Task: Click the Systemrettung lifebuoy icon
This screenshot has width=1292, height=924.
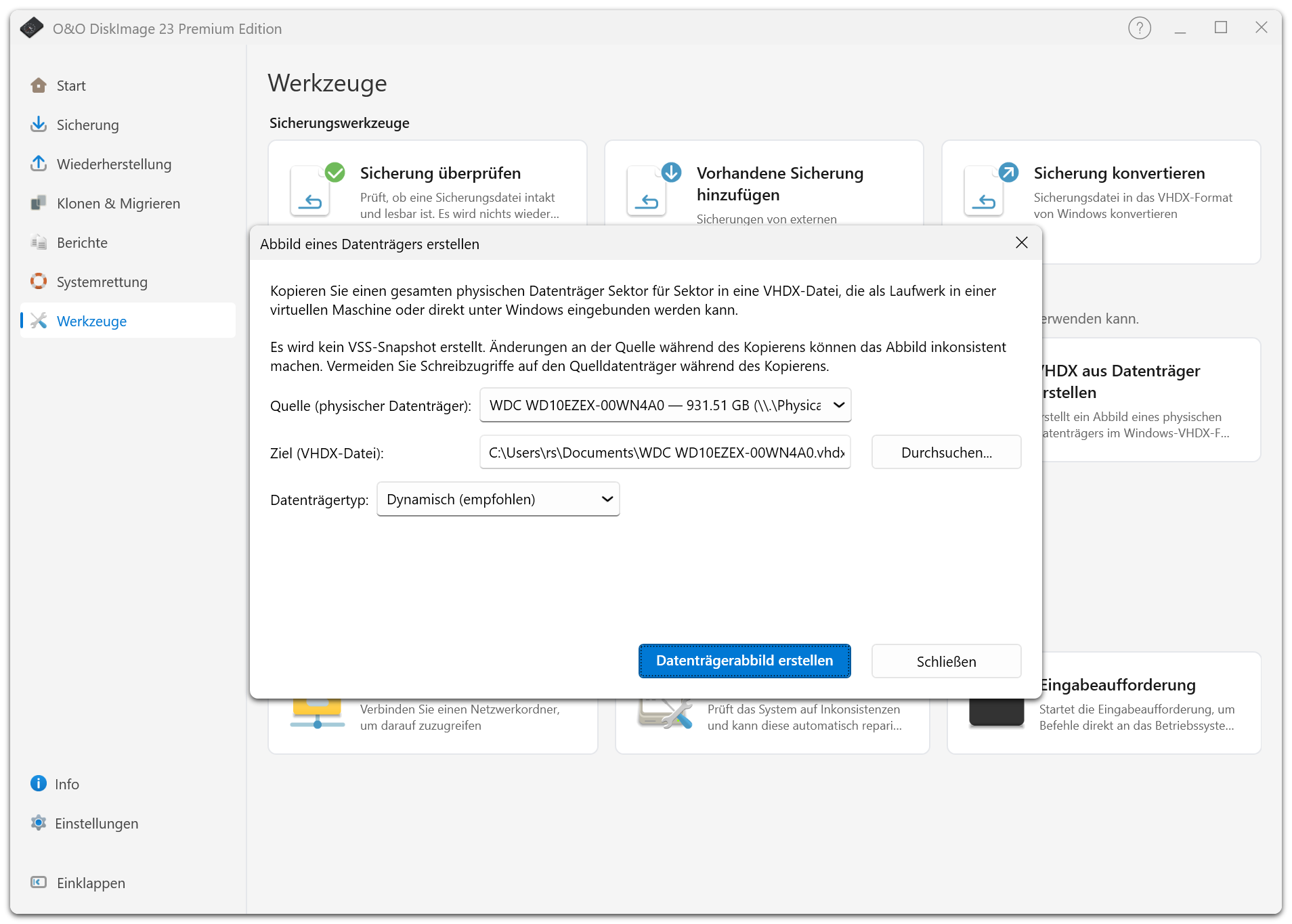Action: pyautogui.click(x=39, y=282)
